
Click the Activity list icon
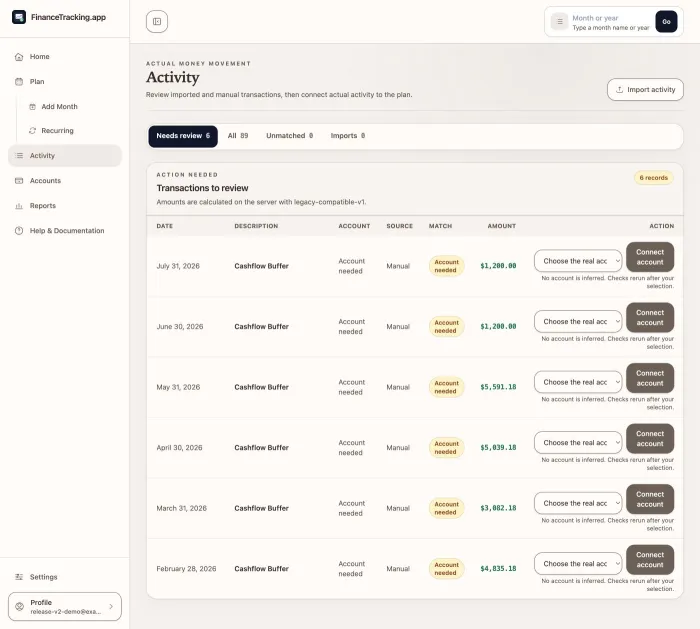click(x=19, y=156)
